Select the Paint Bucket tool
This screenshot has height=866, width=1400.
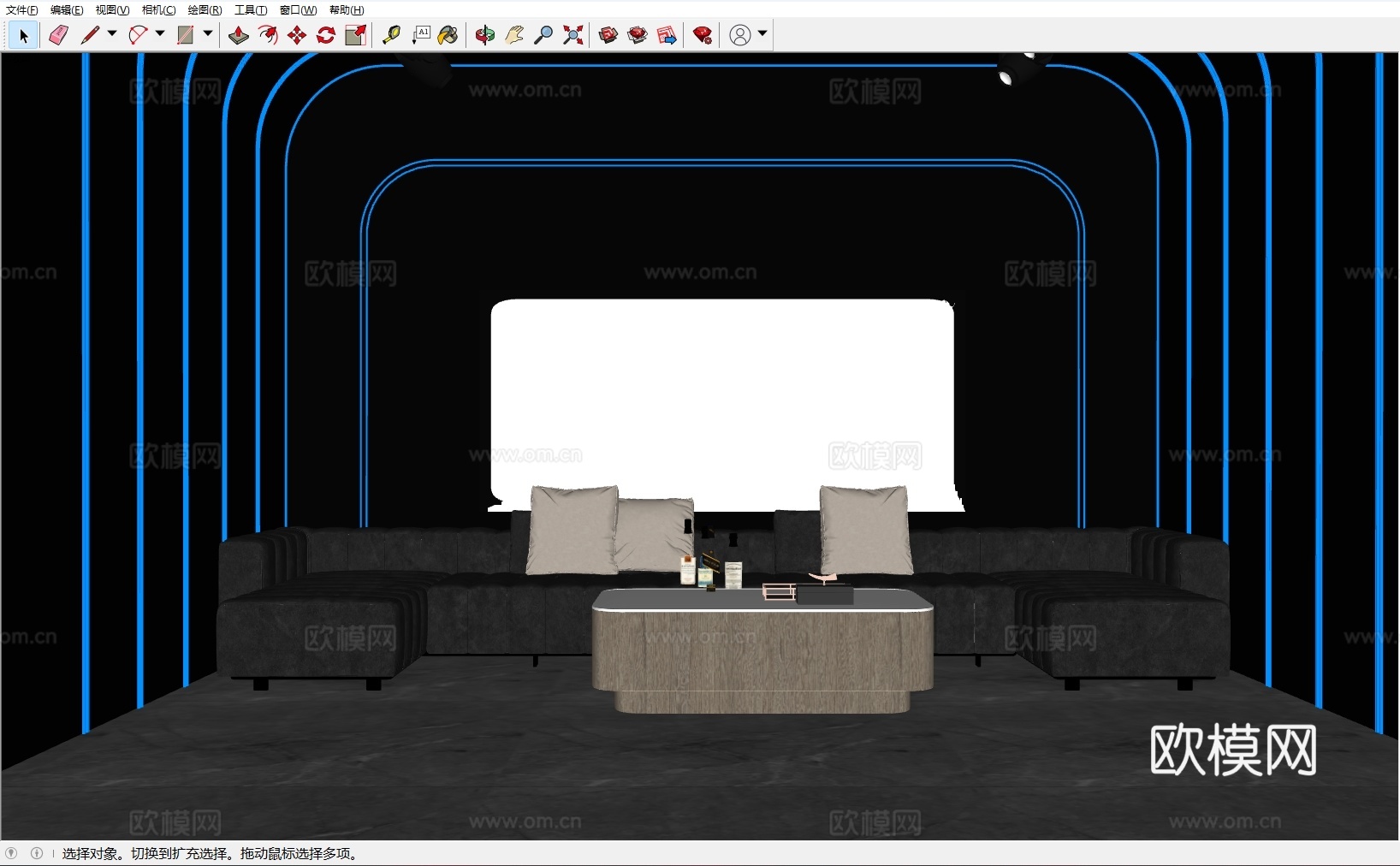pos(448,35)
